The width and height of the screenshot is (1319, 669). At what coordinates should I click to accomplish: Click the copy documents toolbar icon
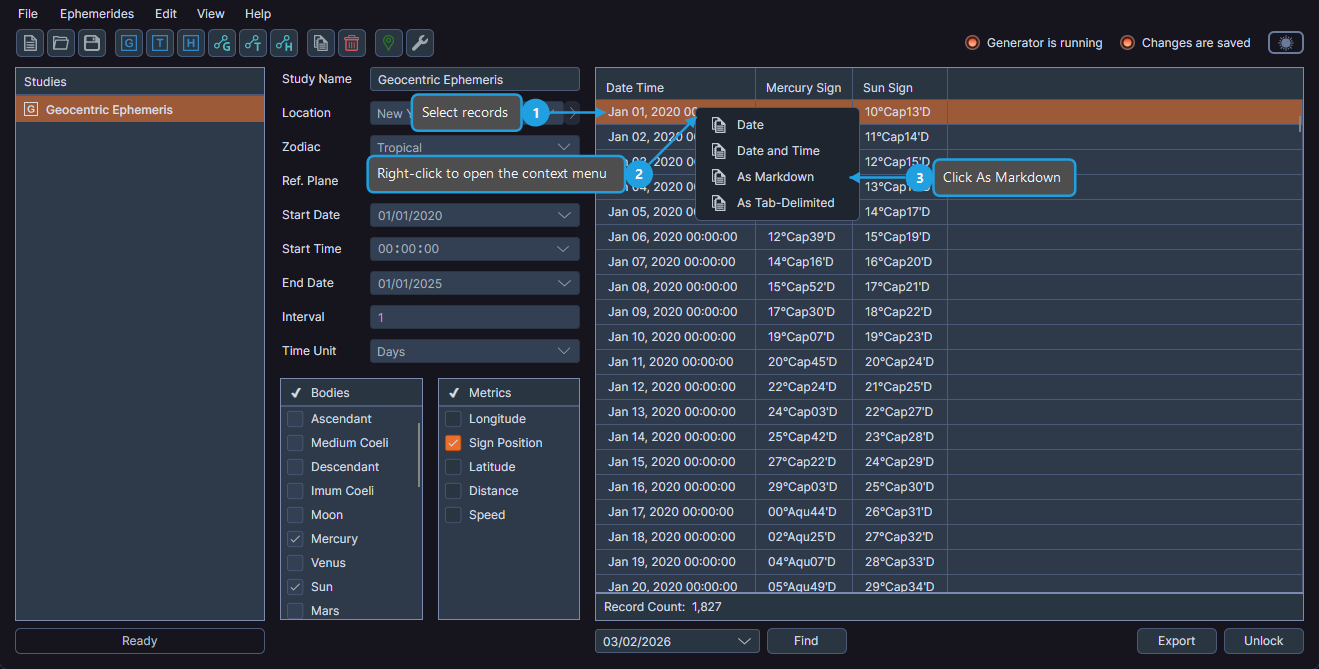321,43
